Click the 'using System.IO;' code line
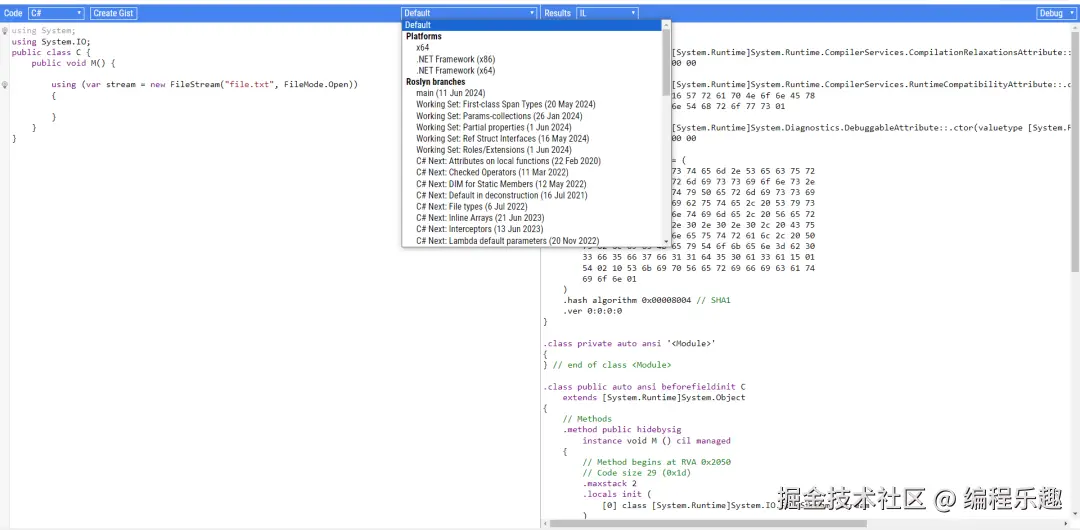The height and width of the screenshot is (530, 1080). pos(51,41)
